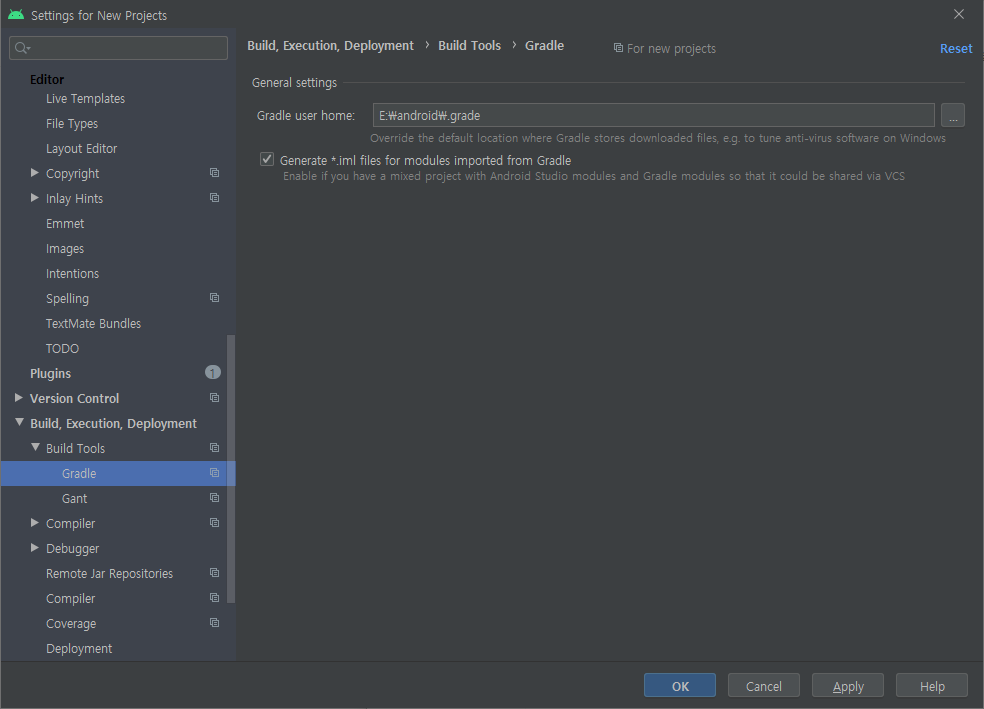Expand the Debugger tree node
Image resolution: width=984 pixels, height=709 pixels.
35,548
